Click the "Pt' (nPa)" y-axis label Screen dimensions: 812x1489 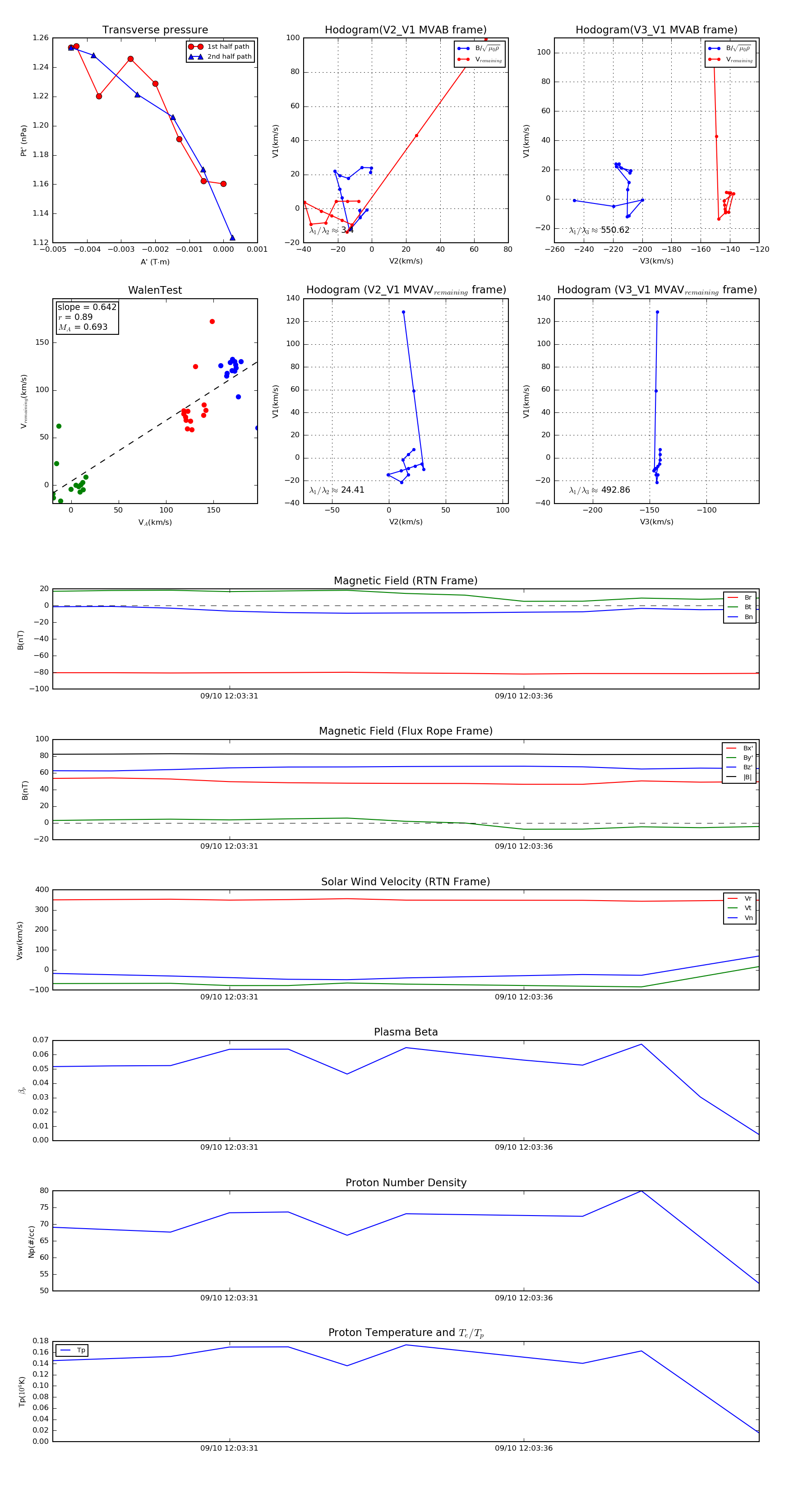pyautogui.click(x=24, y=140)
